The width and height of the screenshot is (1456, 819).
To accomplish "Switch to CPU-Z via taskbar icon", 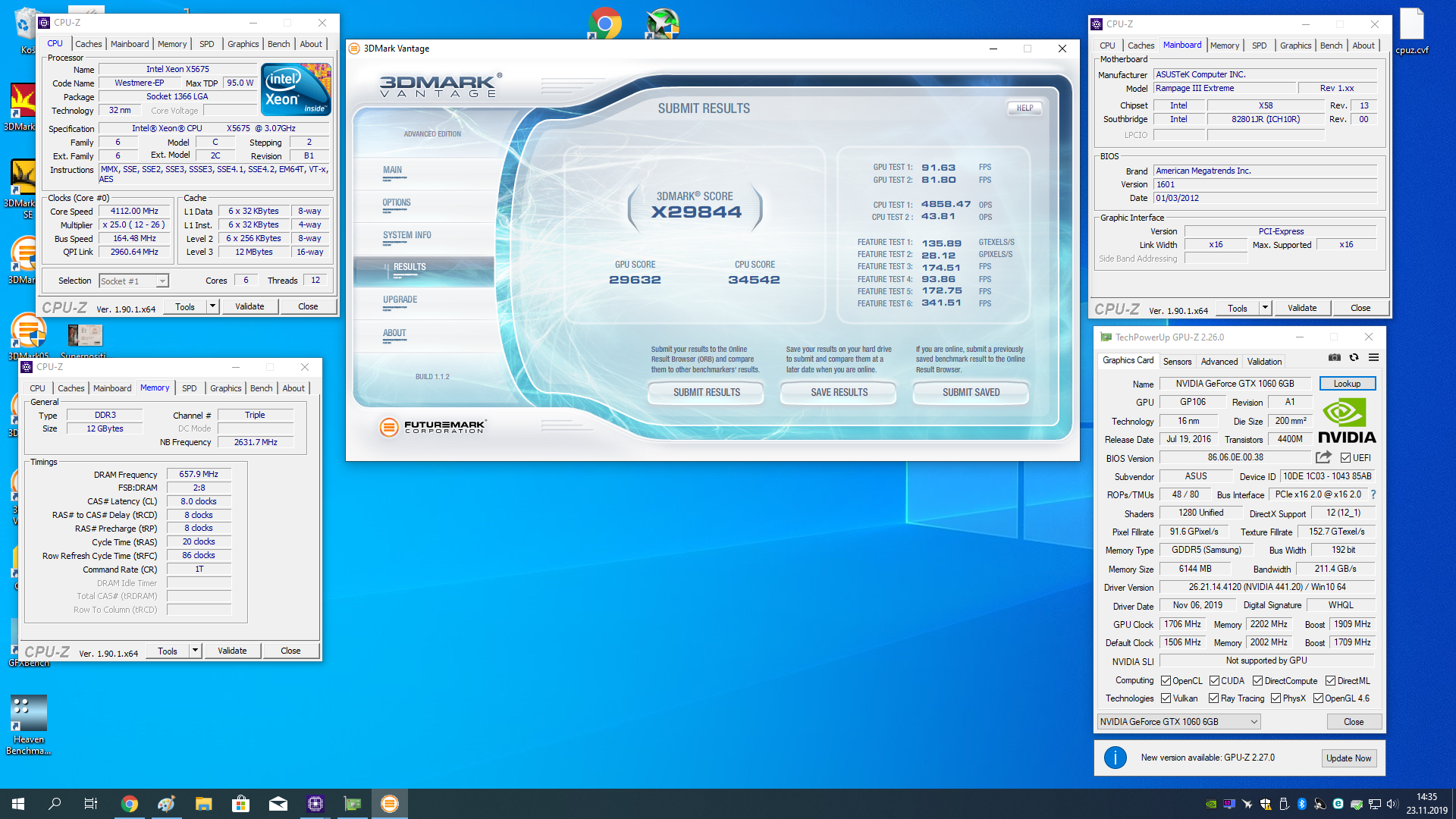I will tap(315, 804).
